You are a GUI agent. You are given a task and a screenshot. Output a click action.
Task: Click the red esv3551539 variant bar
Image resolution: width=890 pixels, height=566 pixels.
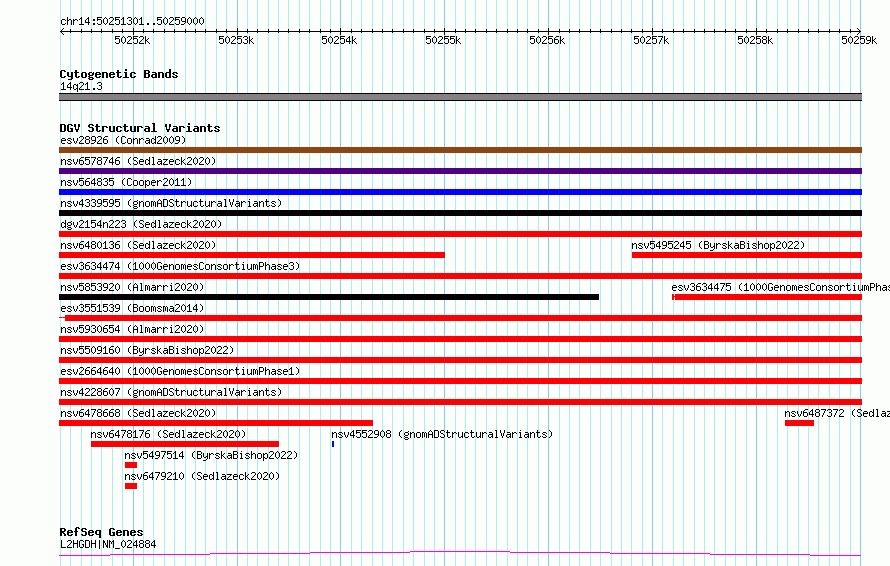tap(460, 318)
